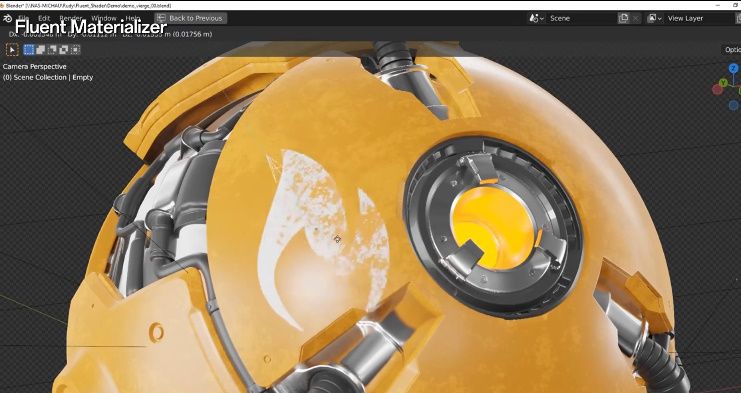Choose the Invert selection mode icon

[x=63, y=50]
